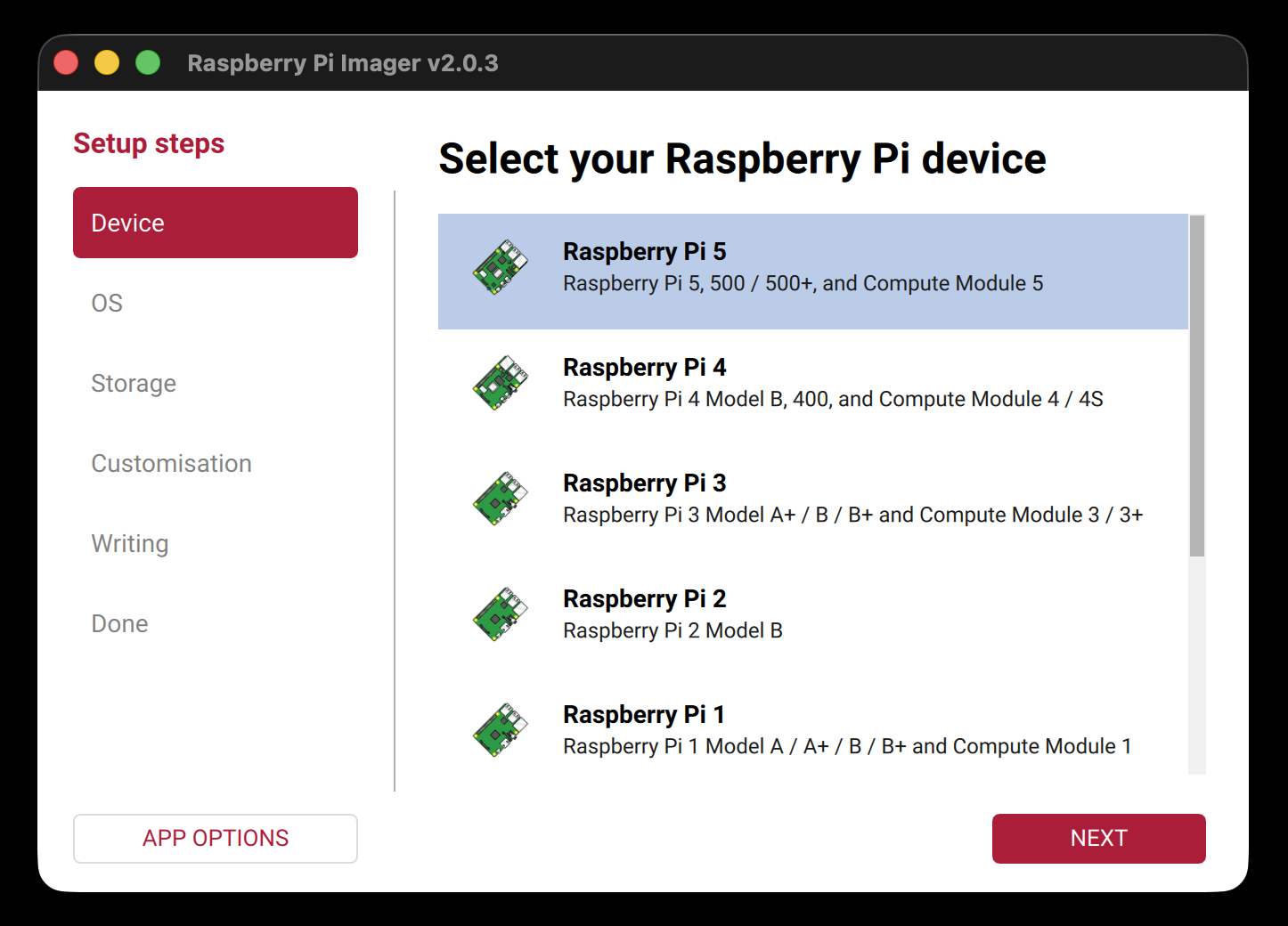Choose Raspberry Pi 3 Model A+ description

click(x=852, y=515)
